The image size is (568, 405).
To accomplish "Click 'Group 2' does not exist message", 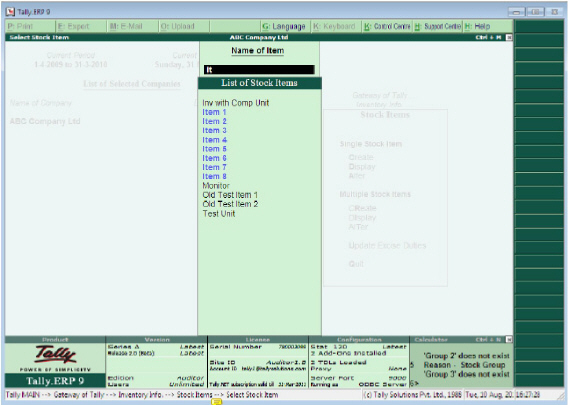I will 467,356.
